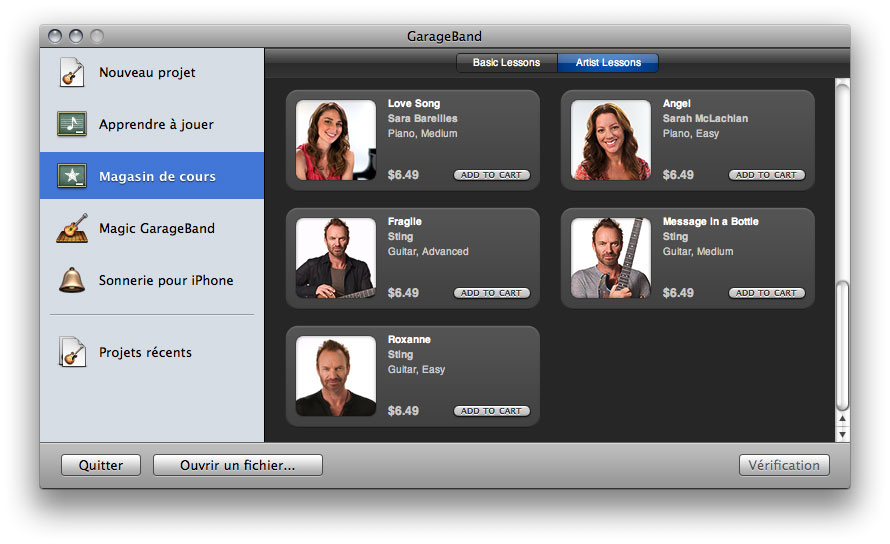Click the Vérification button
This screenshot has width=890, height=544.
point(784,465)
